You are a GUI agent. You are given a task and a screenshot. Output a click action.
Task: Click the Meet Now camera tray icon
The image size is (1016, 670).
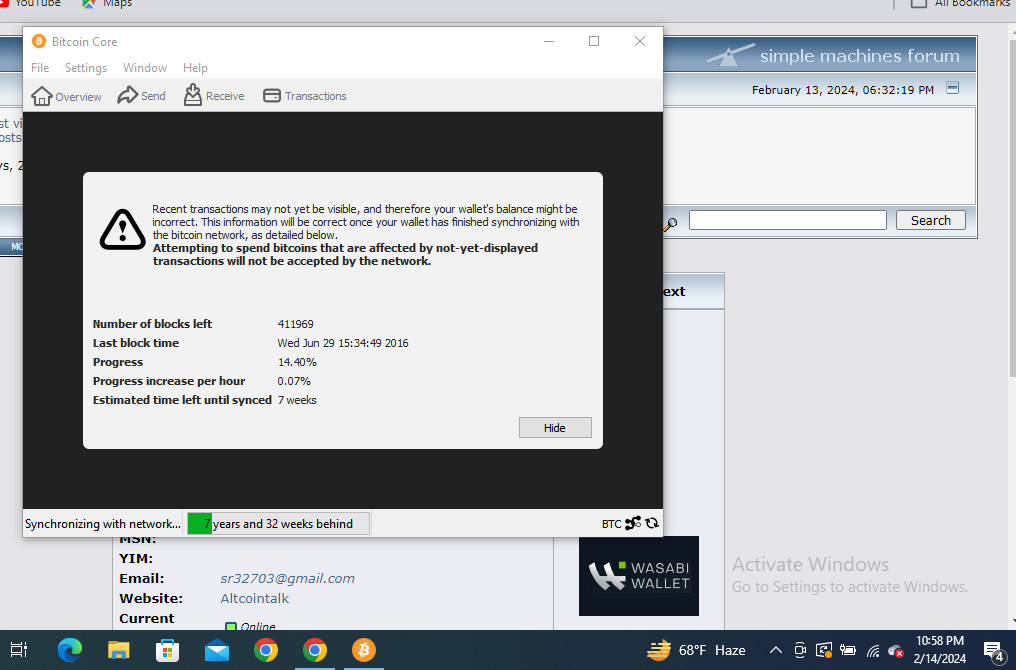(800, 651)
